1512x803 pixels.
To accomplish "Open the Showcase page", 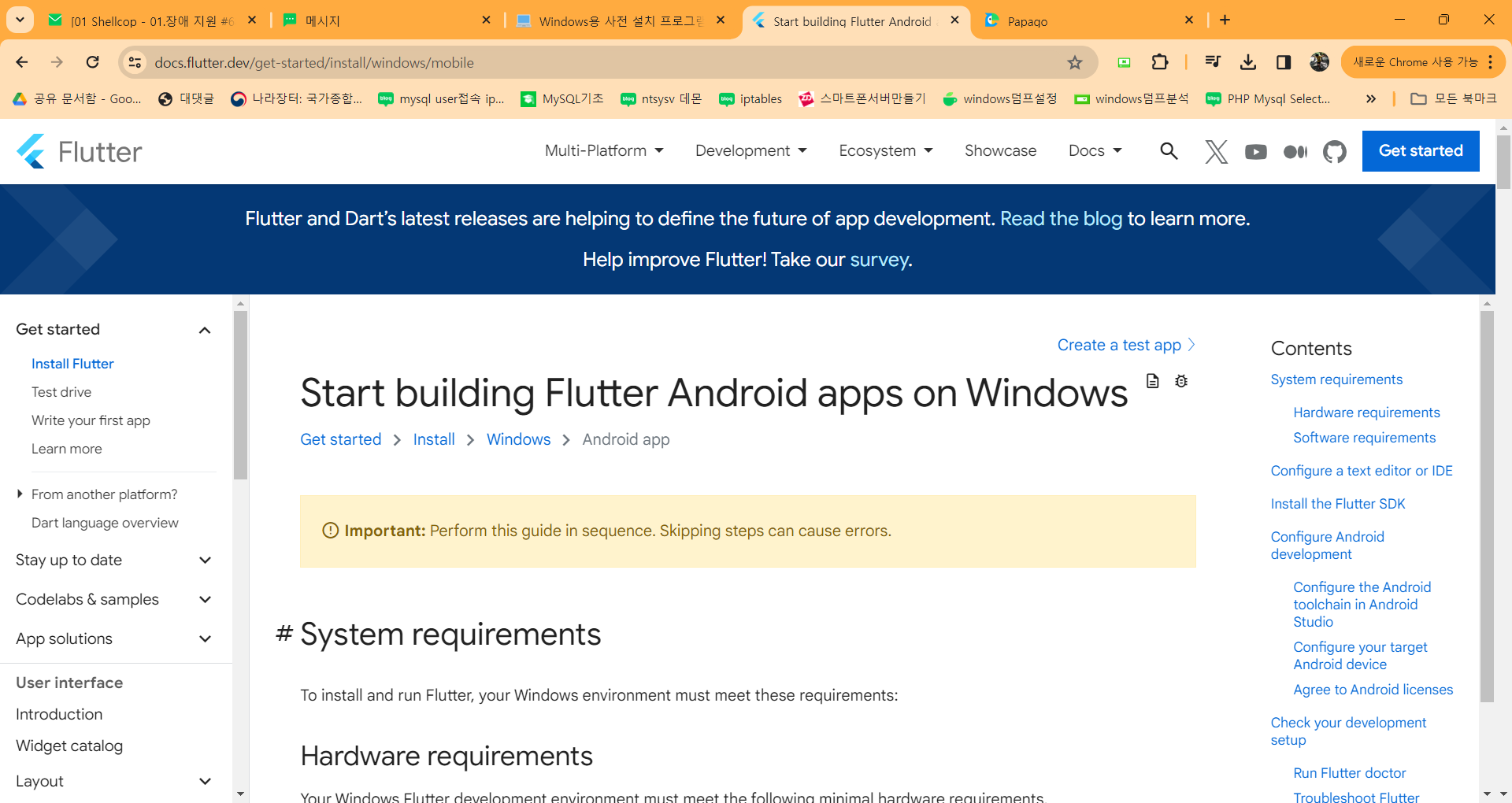I will [1000, 150].
